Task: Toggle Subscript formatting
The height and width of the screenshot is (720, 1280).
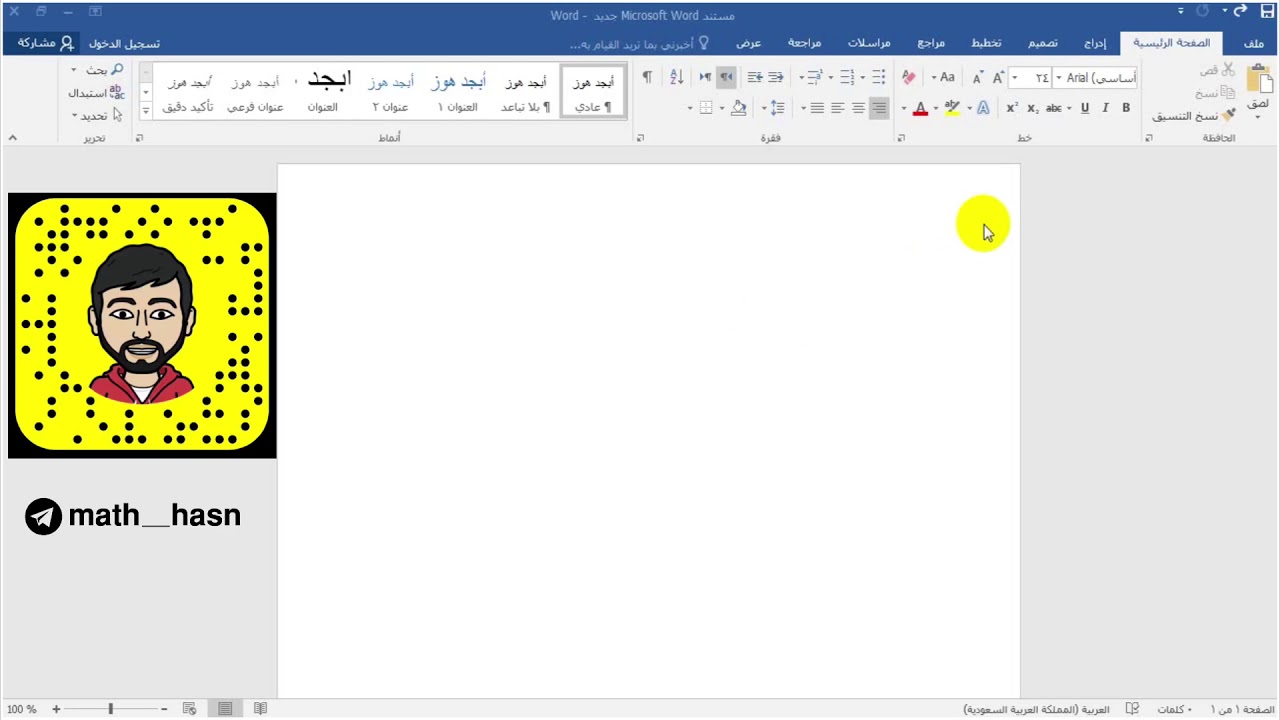Action: [1033, 108]
